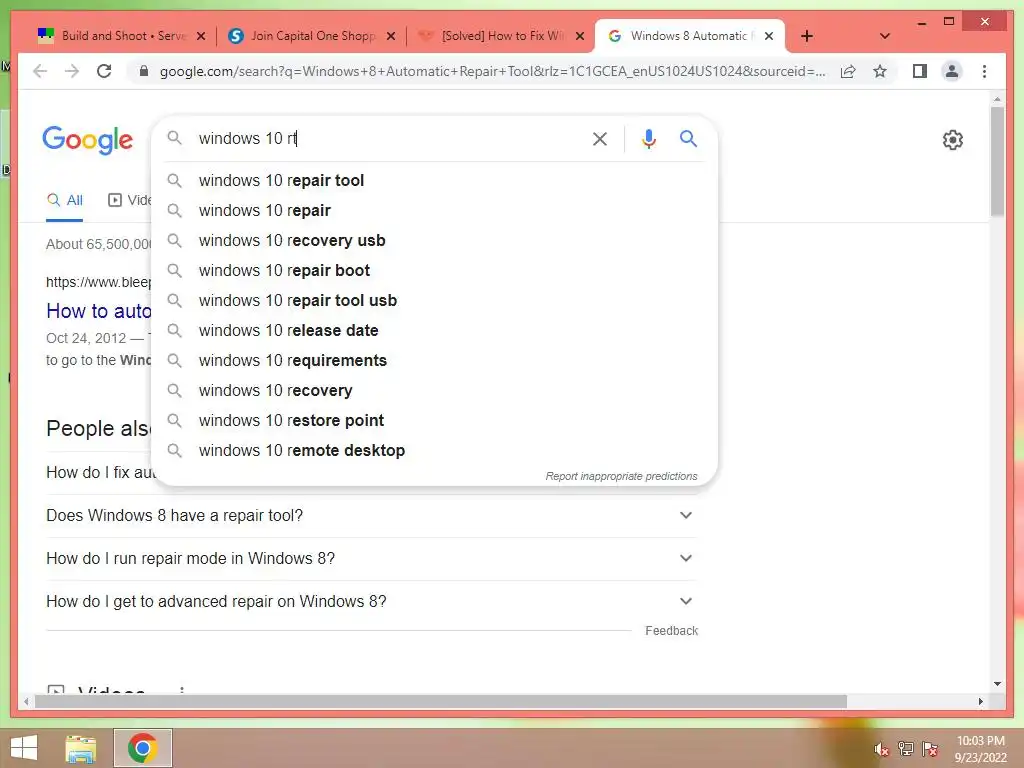This screenshot has width=1024, height=768.
Task: Pick suggestion windows 10 recovery usb
Action: [x=435, y=240]
